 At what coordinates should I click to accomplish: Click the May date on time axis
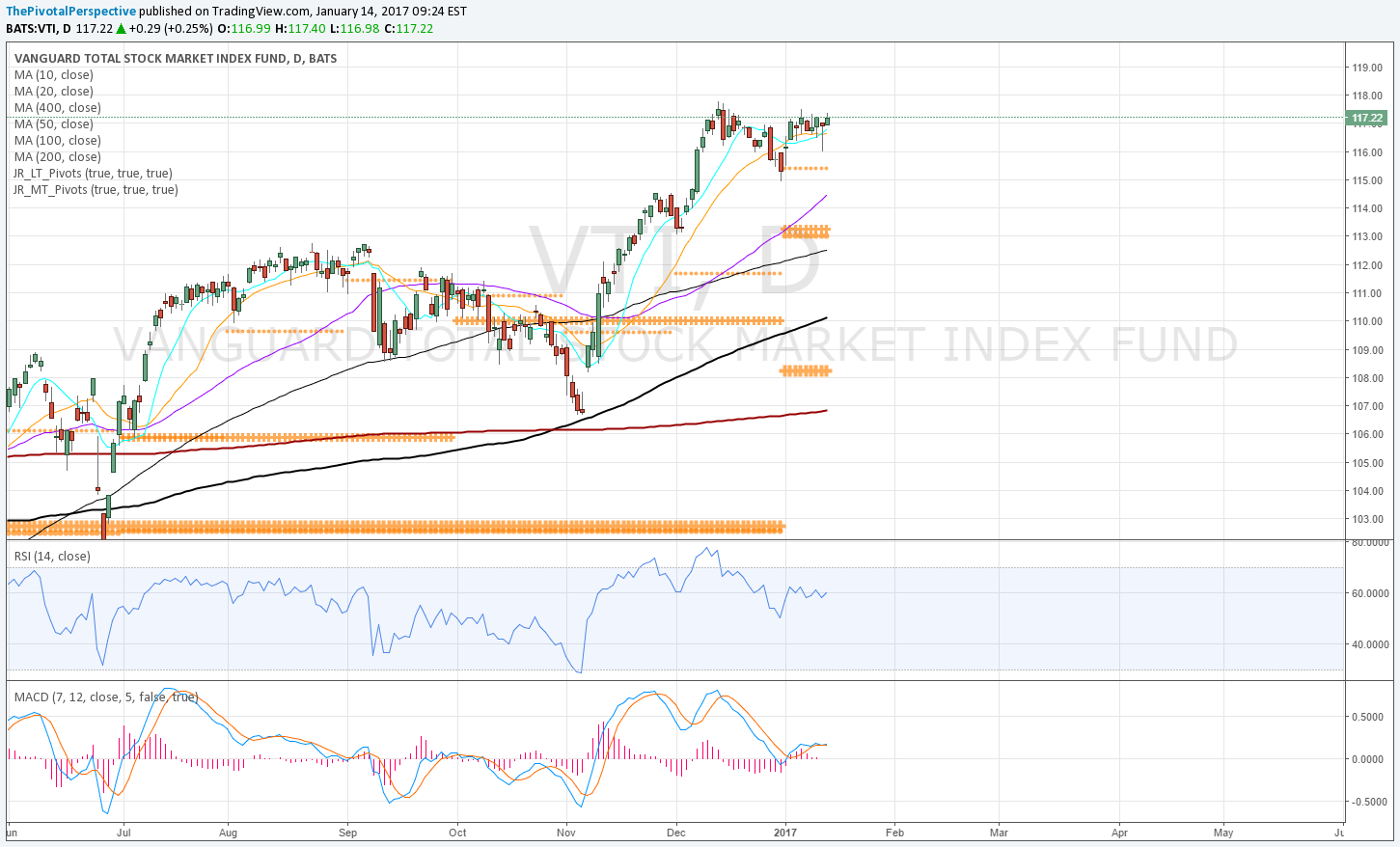coord(1223,833)
